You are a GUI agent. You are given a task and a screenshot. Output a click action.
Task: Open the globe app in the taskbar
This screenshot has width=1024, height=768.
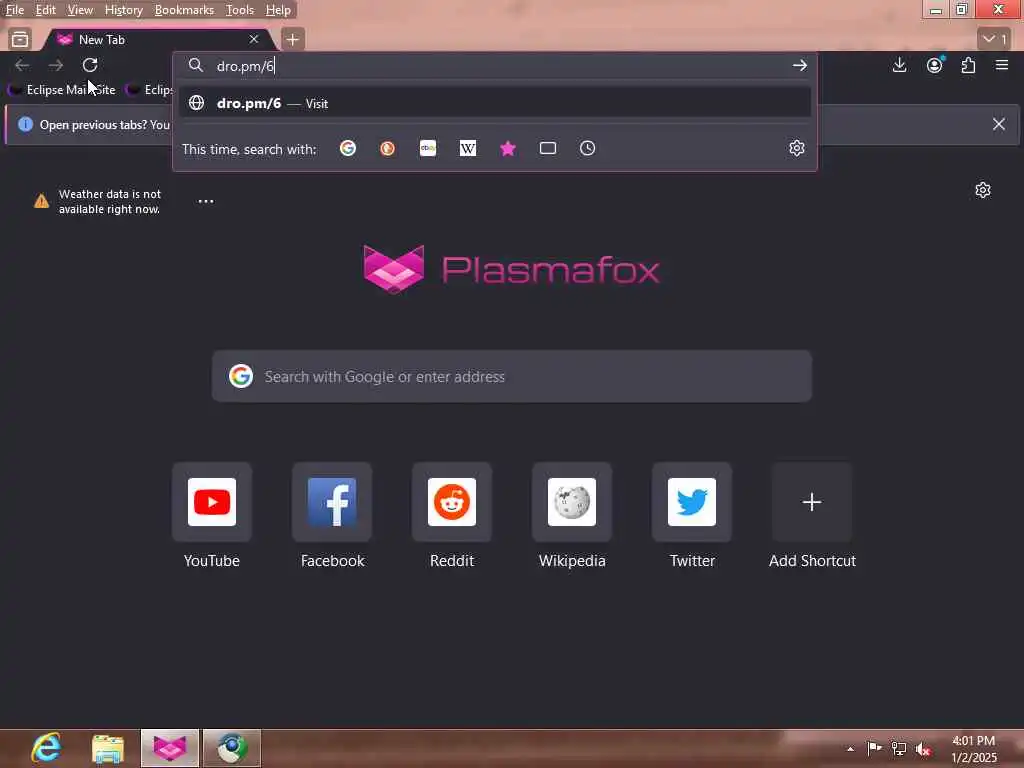232,748
